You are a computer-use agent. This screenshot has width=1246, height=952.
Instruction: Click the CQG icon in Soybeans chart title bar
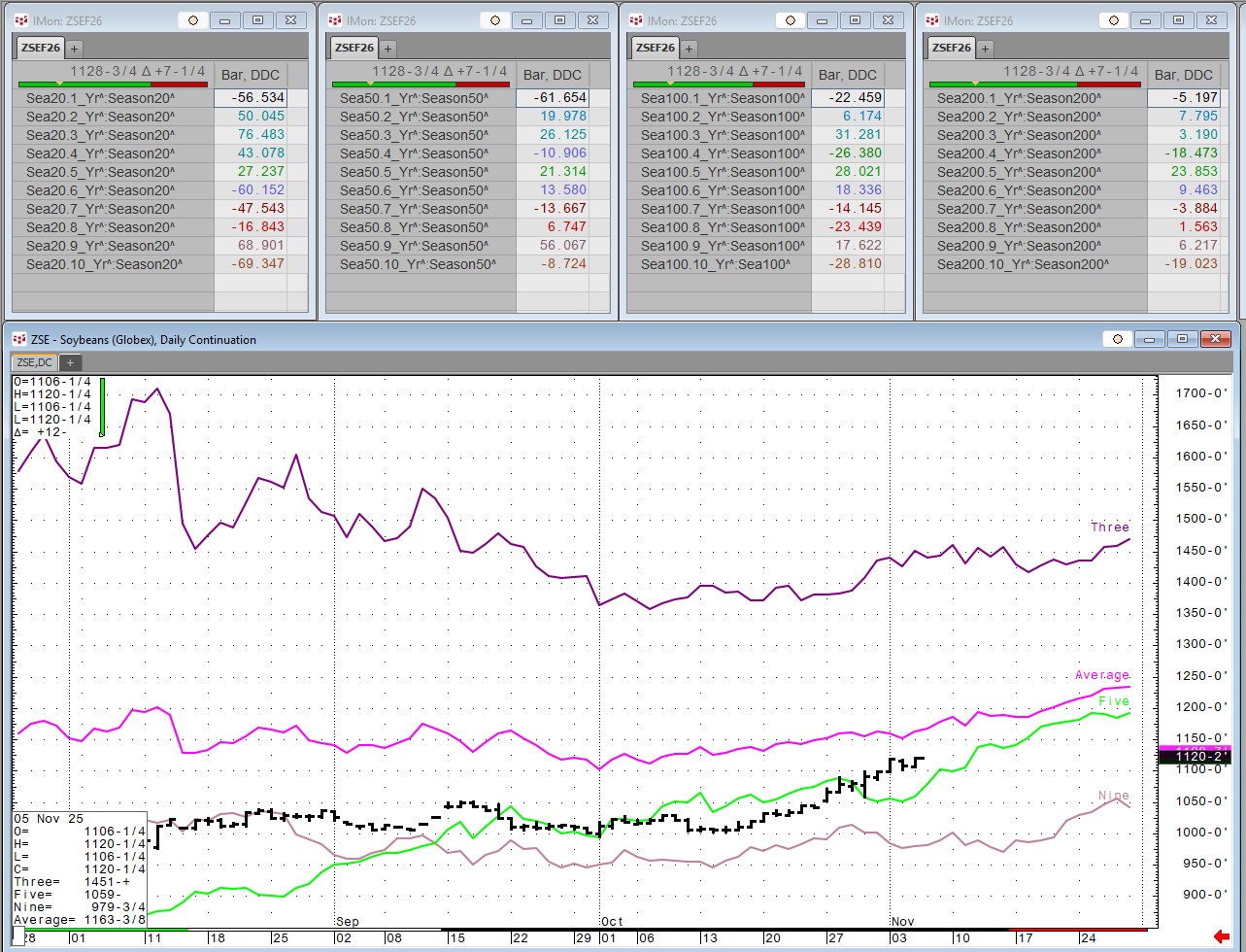coord(18,339)
